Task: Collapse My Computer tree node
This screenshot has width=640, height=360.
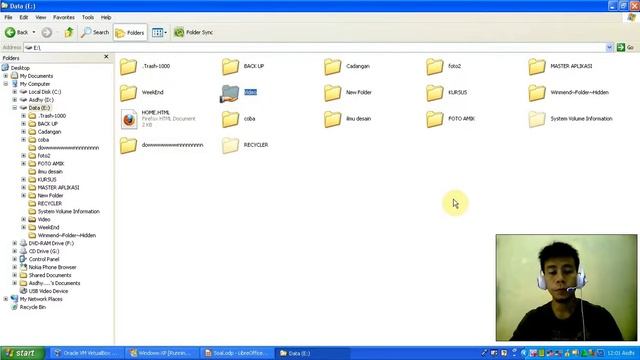Action: 6,84
